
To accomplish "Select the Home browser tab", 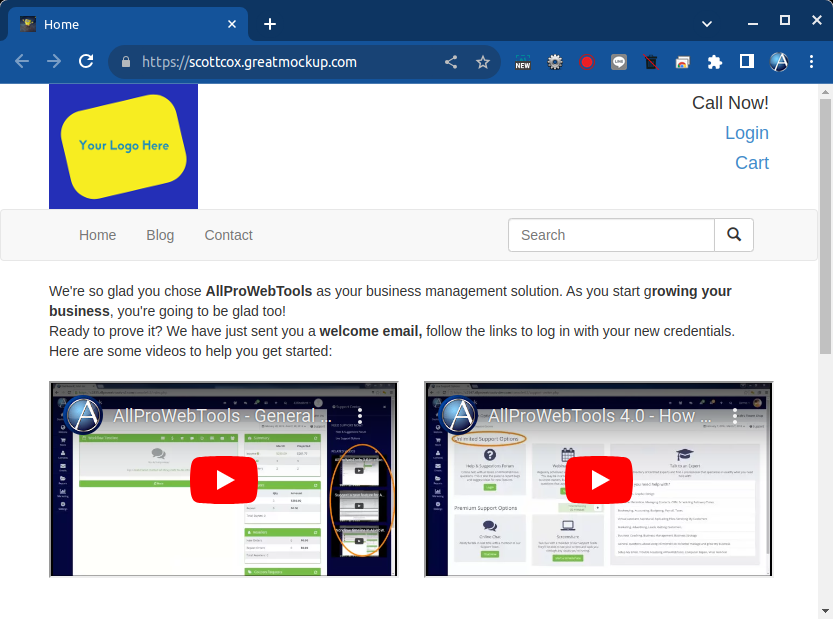I will (126, 24).
